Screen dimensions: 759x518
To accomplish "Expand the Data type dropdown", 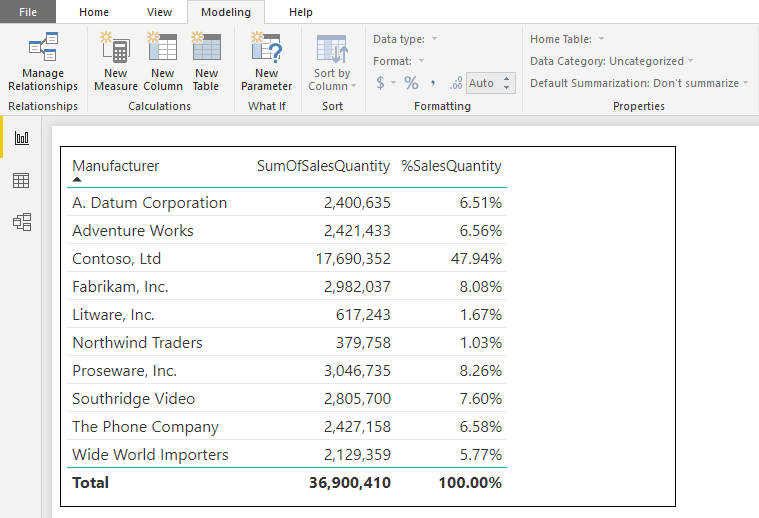I will point(434,39).
